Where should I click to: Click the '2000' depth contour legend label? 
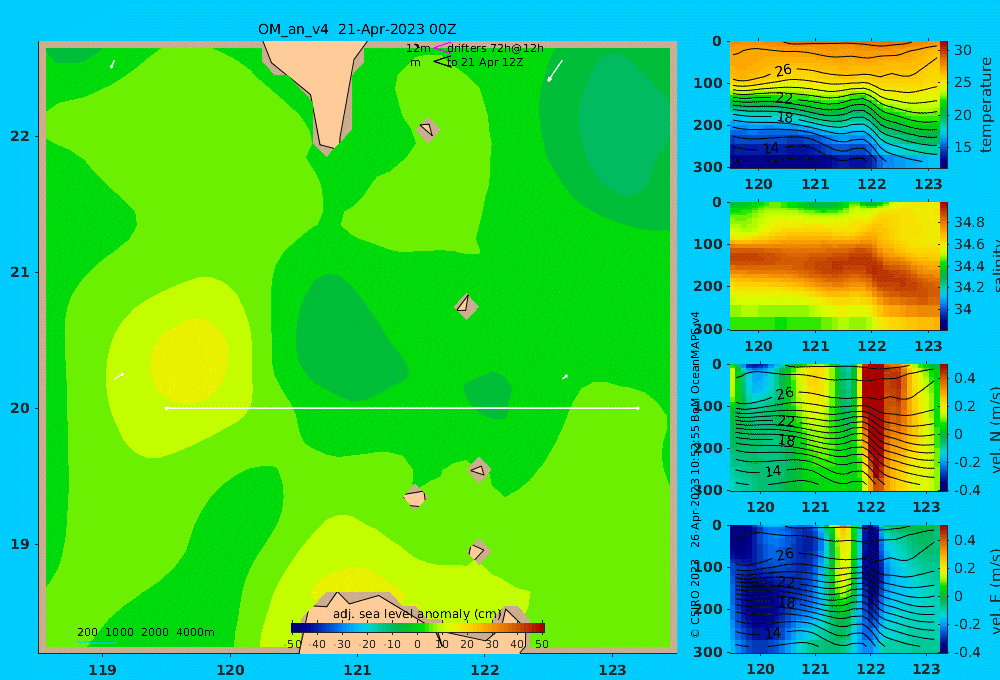coord(155,632)
